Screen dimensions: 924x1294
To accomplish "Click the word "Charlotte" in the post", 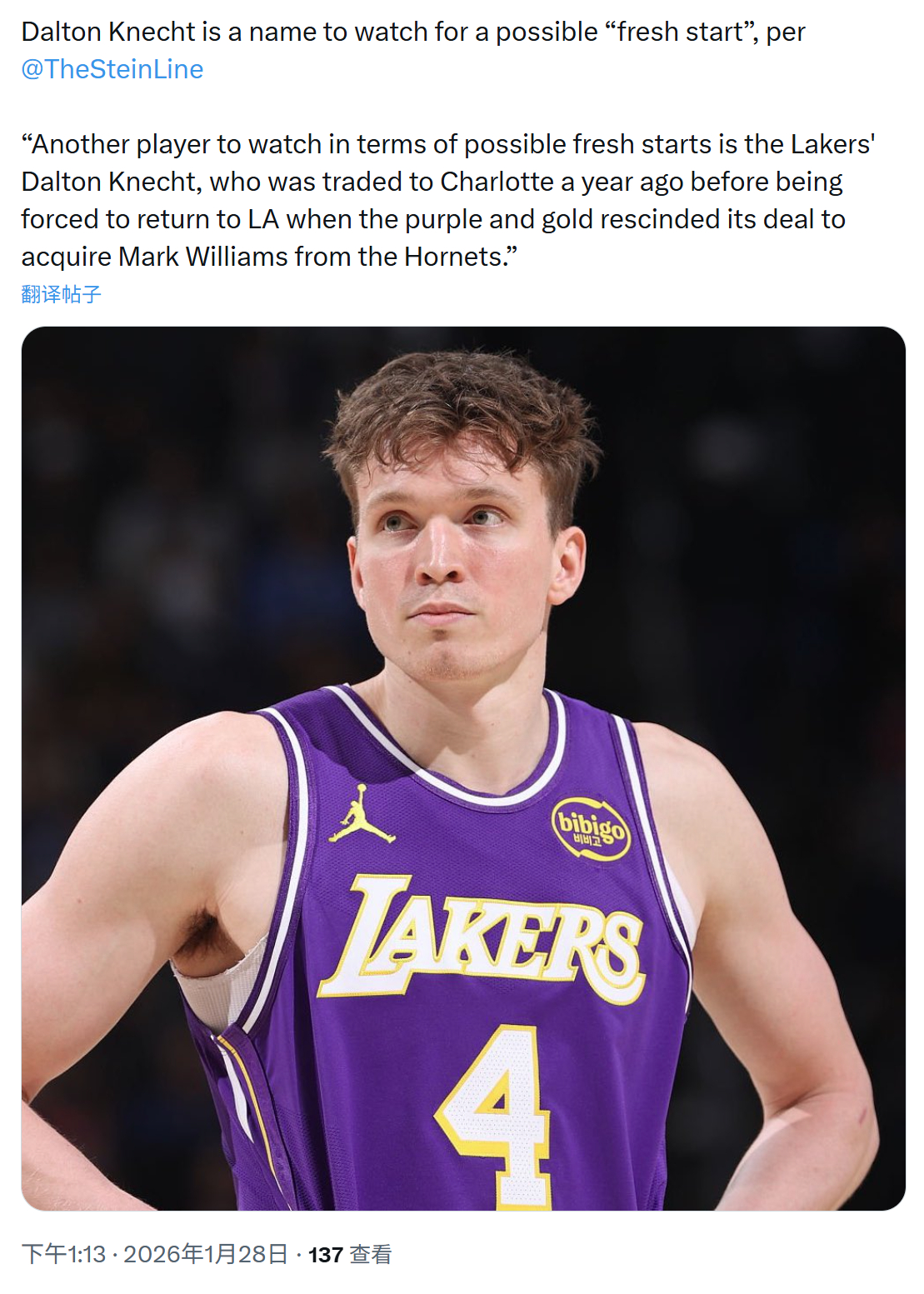I will (497, 182).
